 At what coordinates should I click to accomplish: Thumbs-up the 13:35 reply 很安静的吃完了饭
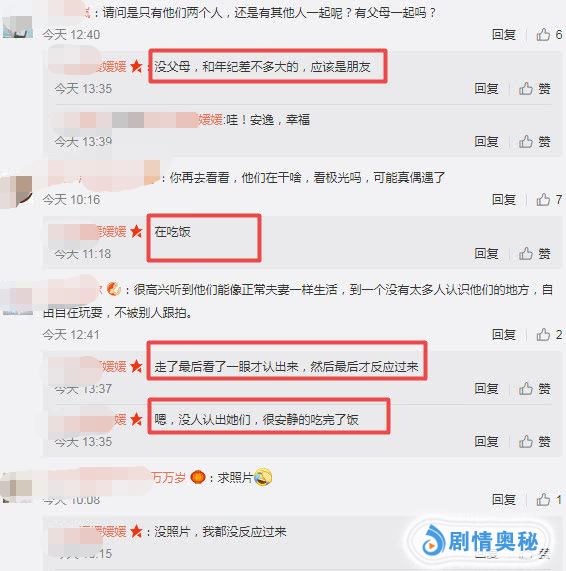tap(534, 442)
